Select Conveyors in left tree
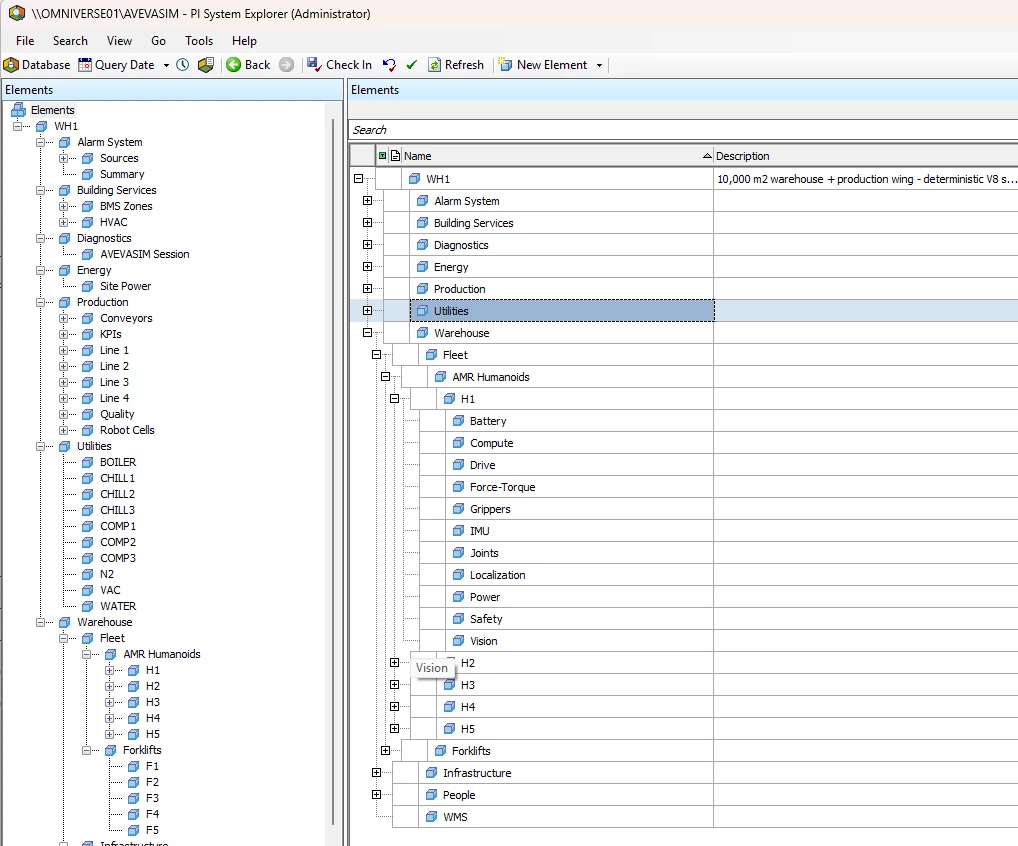 [126, 318]
